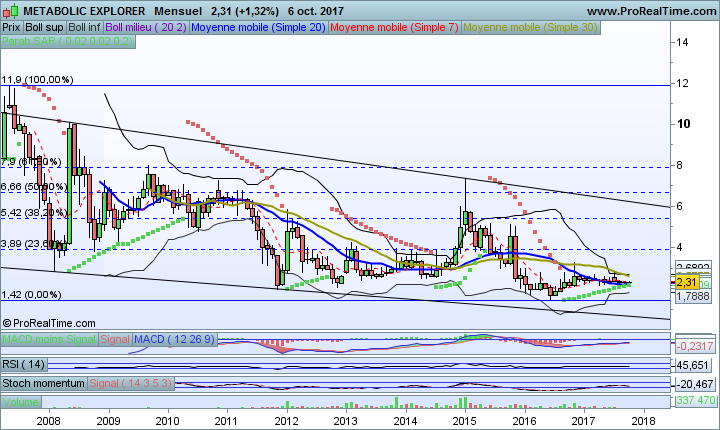Viewport: 720px width, 430px height.
Task: Click the 337 470 volume value tag
Action: pyautogui.click(x=696, y=401)
